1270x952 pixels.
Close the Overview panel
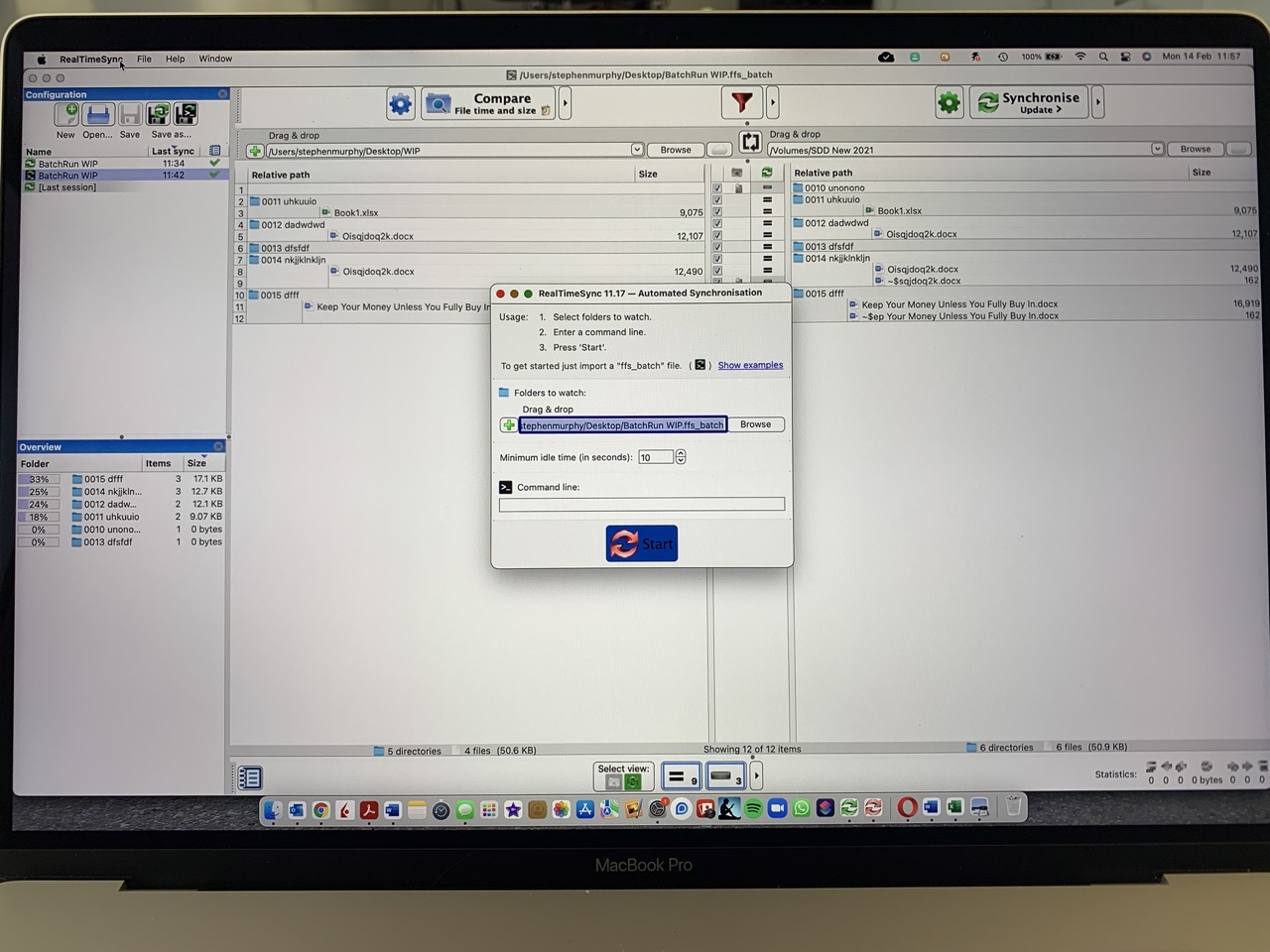(218, 447)
